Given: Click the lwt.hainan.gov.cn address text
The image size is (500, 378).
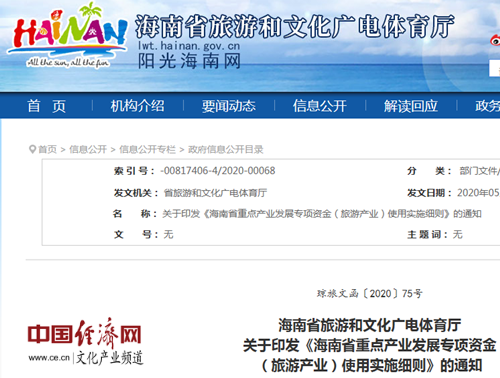Looking at the screenshot, I should point(189,45).
